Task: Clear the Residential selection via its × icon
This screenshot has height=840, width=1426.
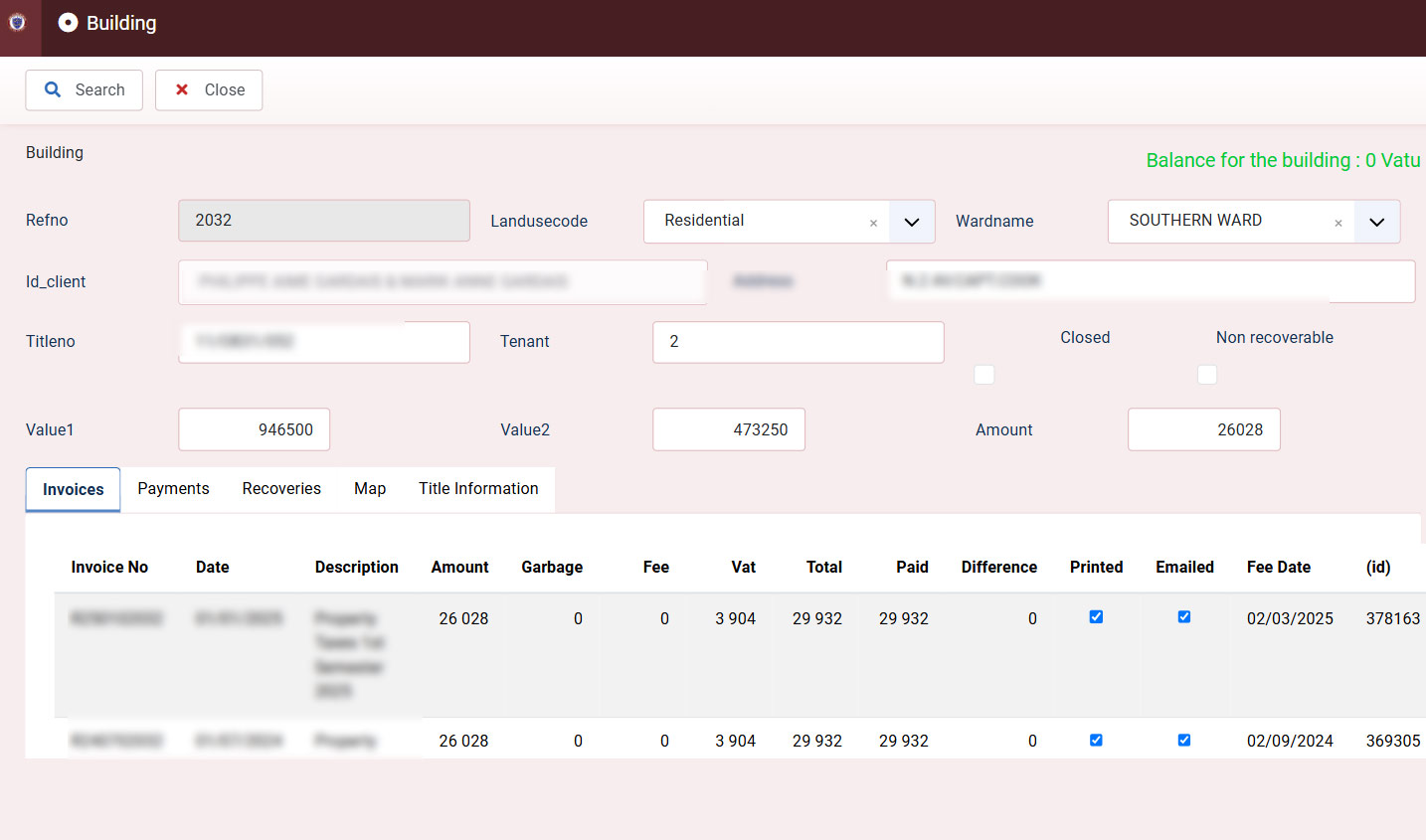Action: tap(873, 222)
